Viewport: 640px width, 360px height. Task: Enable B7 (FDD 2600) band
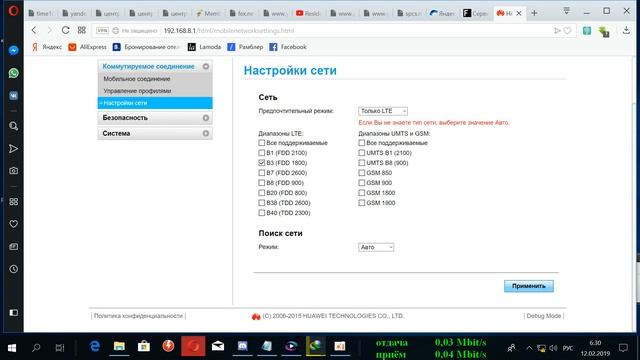pyautogui.click(x=262, y=173)
